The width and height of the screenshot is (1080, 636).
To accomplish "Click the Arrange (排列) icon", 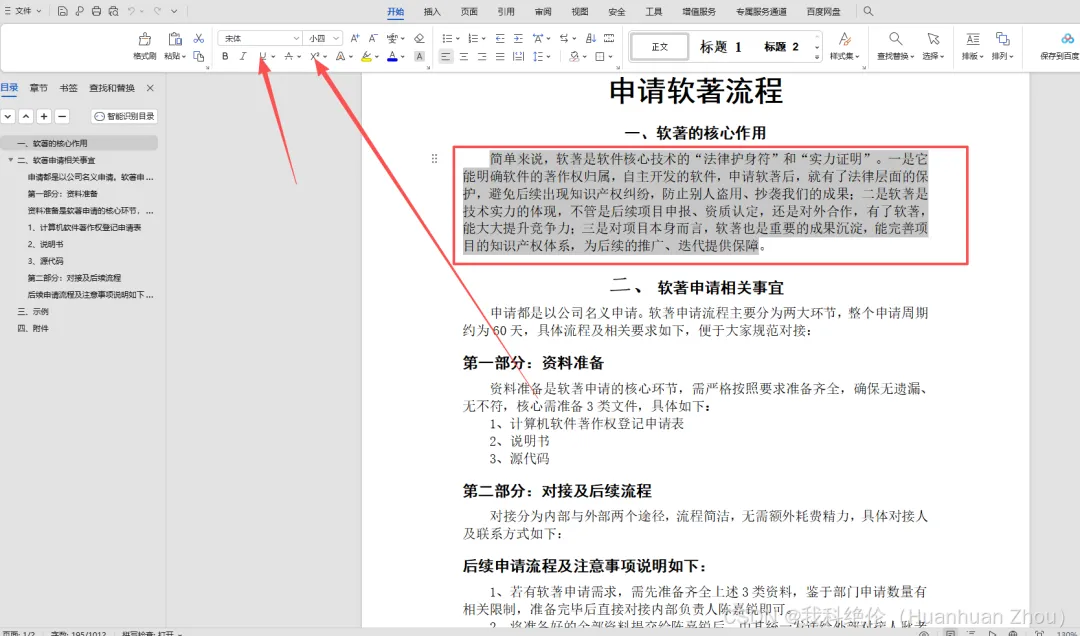I will (x=1002, y=39).
